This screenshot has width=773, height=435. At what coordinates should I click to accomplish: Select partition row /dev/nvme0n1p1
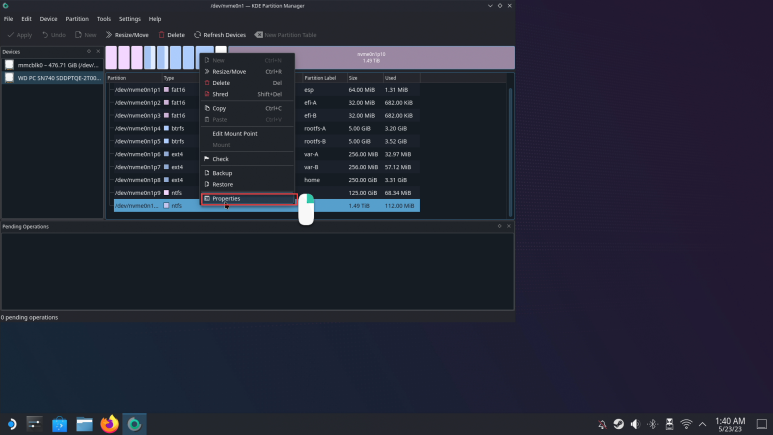point(267,90)
